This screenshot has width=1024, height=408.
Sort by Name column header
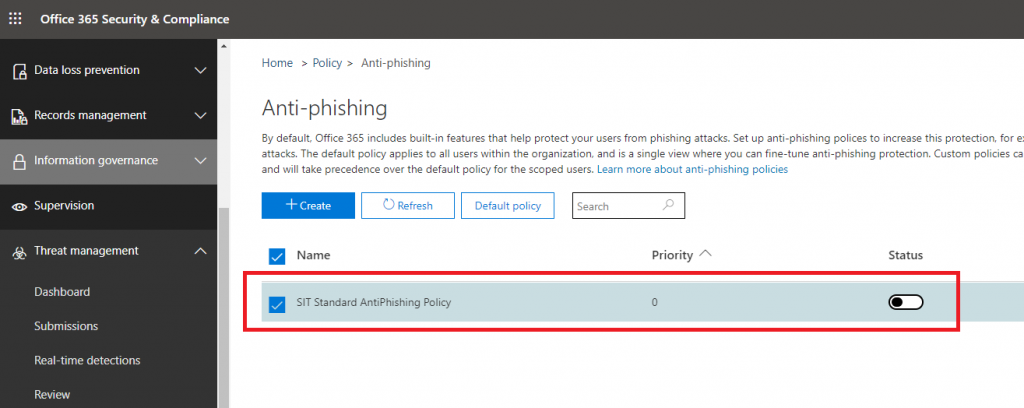coord(313,255)
